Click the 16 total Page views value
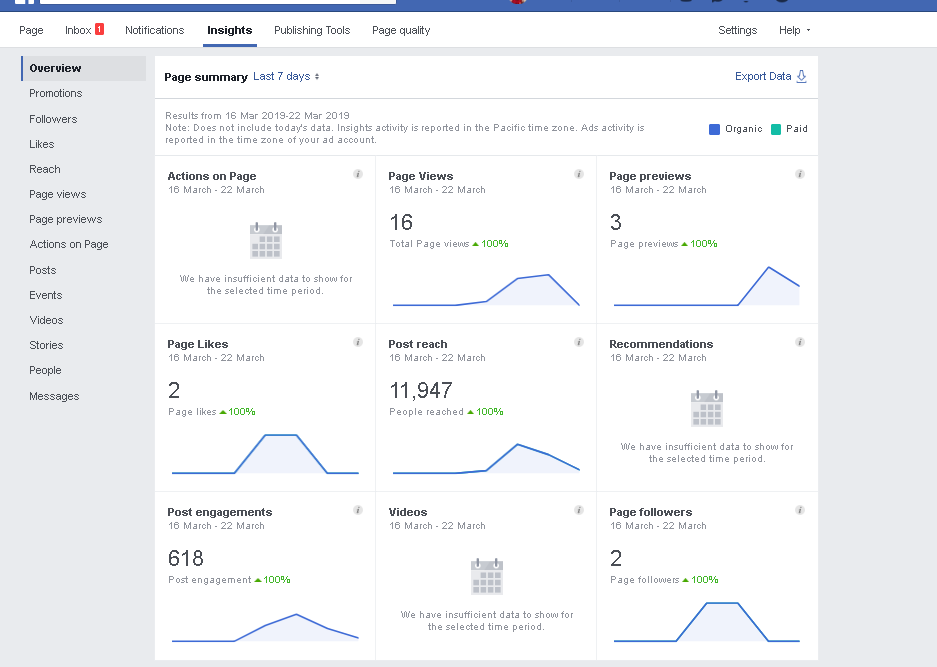Image resolution: width=937 pixels, height=667 pixels. (401, 222)
